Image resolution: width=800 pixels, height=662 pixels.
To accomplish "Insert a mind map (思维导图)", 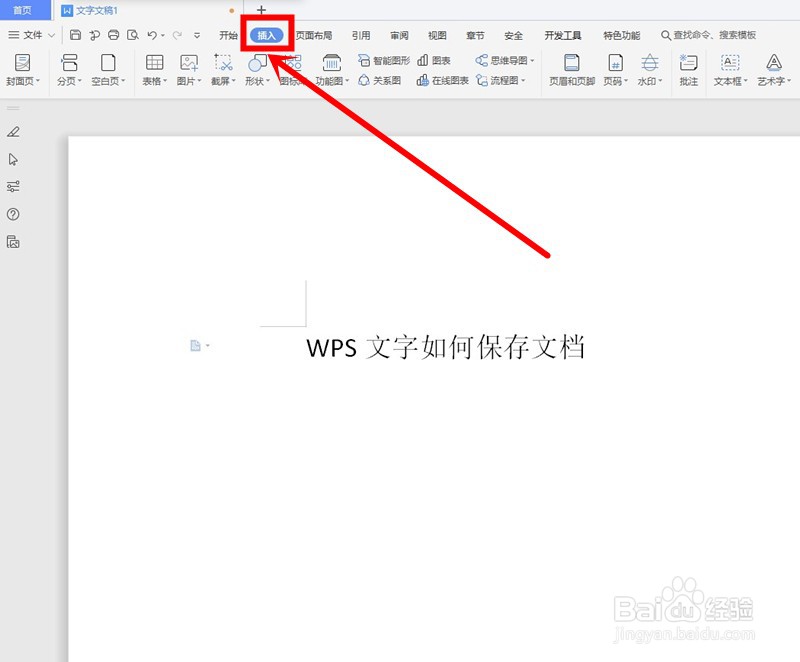I will click(505, 61).
